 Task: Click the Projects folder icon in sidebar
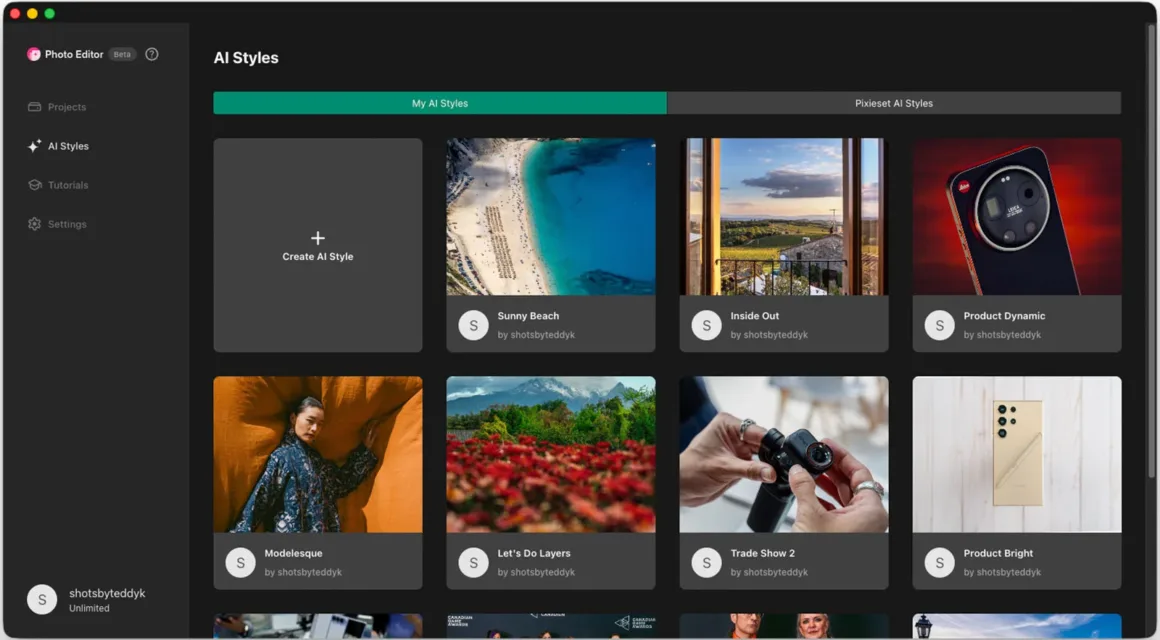(x=34, y=107)
